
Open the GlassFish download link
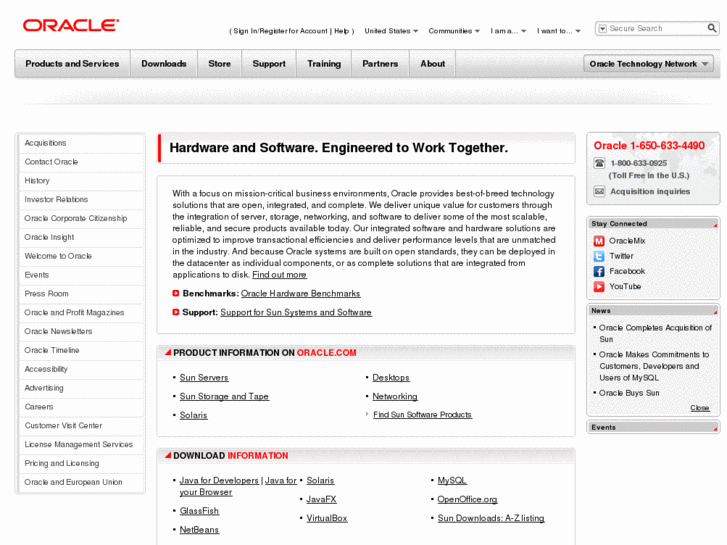[199, 511]
